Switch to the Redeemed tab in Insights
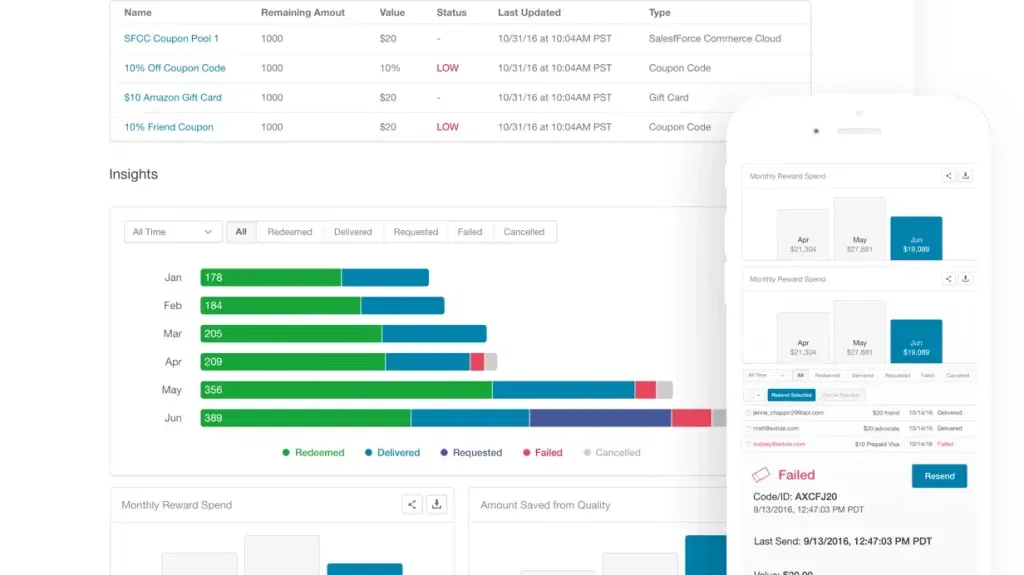The image size is (1024, 575). [289, 232]
